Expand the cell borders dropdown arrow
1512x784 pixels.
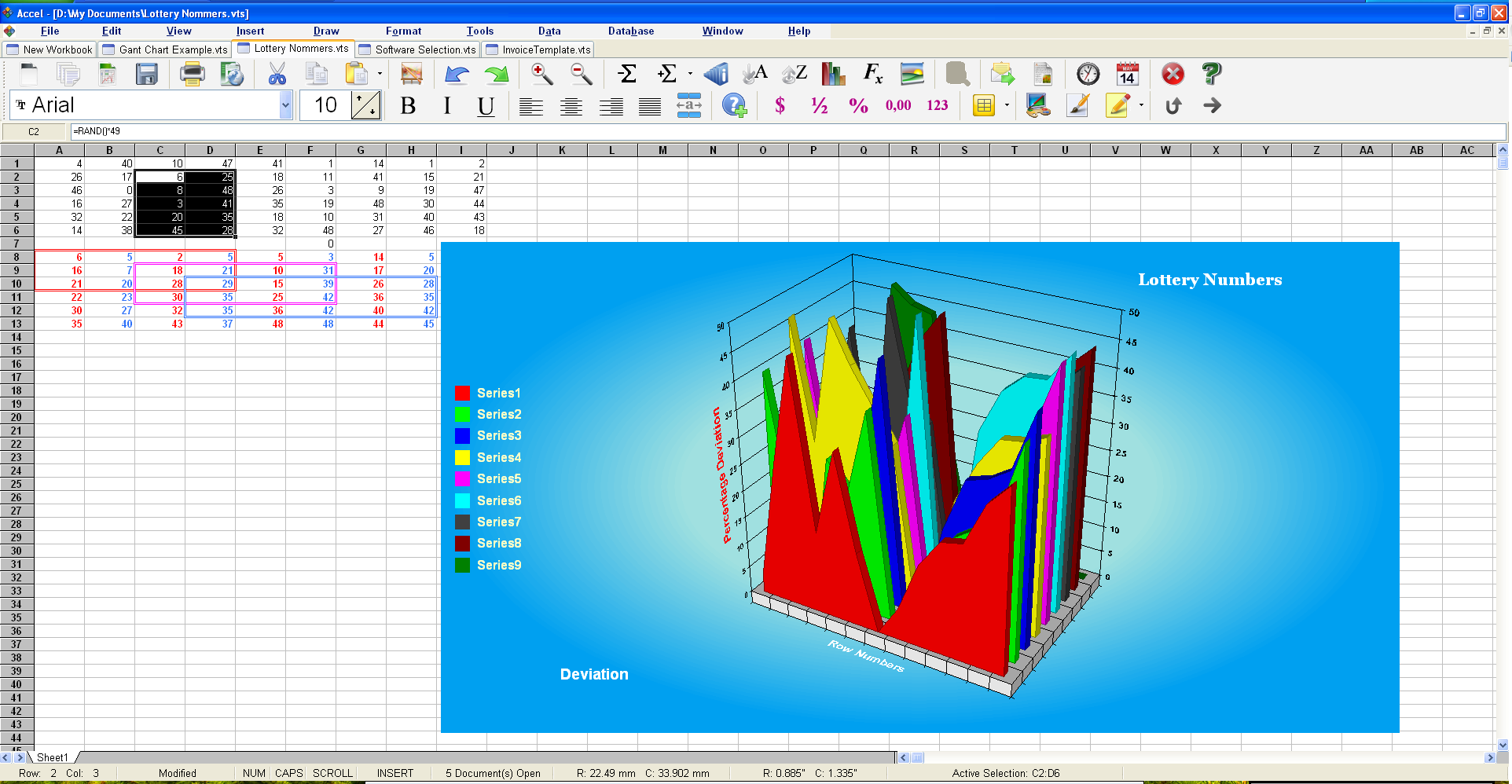click(x=1007, y=105)
